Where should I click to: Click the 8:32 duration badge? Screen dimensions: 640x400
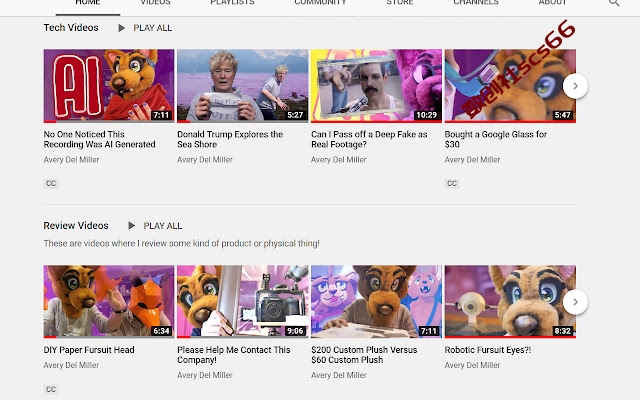click(562, 331)
